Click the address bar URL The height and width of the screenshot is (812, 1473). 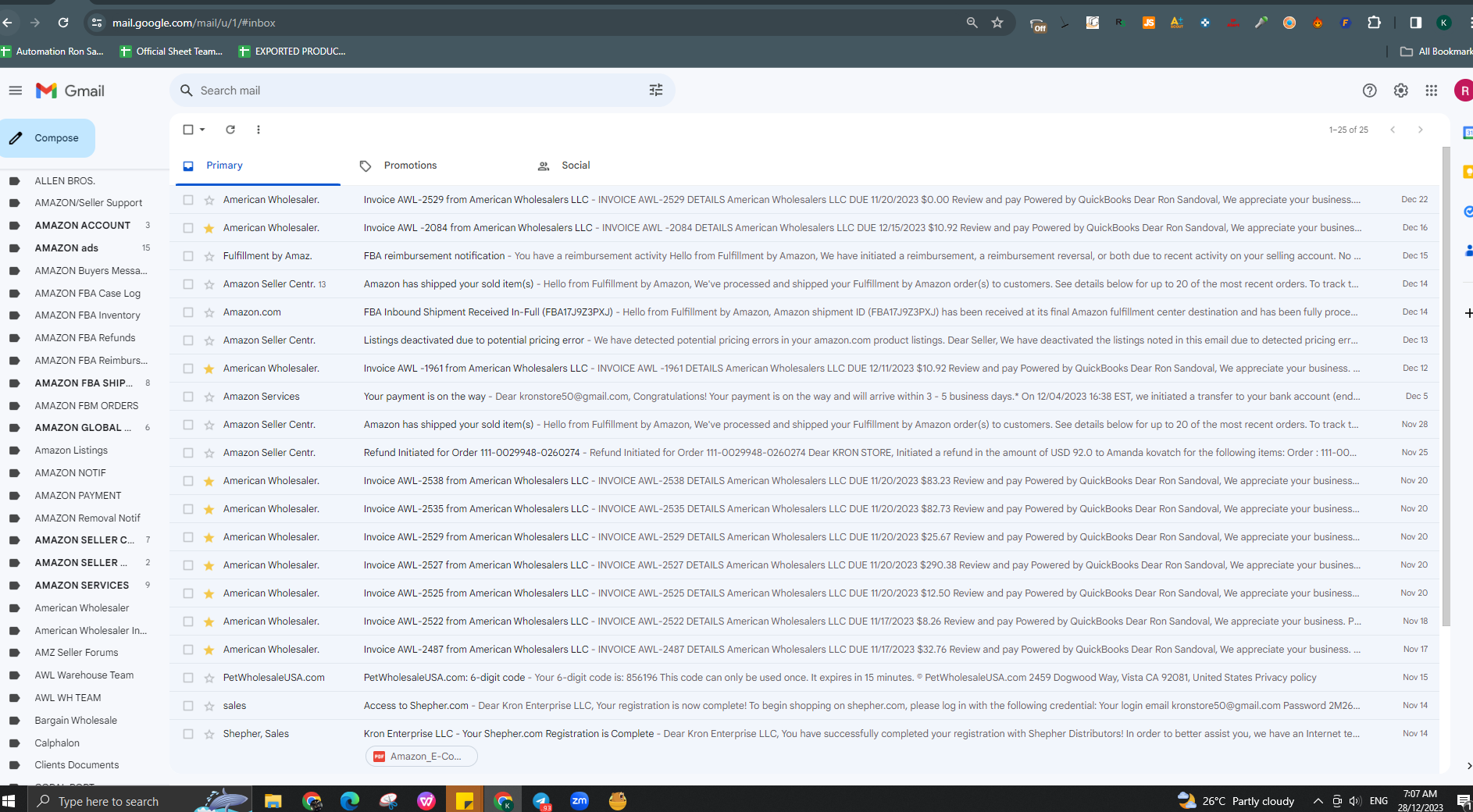coord(194,23)
